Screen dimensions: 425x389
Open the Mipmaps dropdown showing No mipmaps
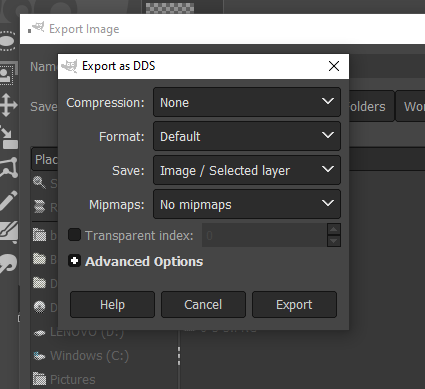[247, 204]
